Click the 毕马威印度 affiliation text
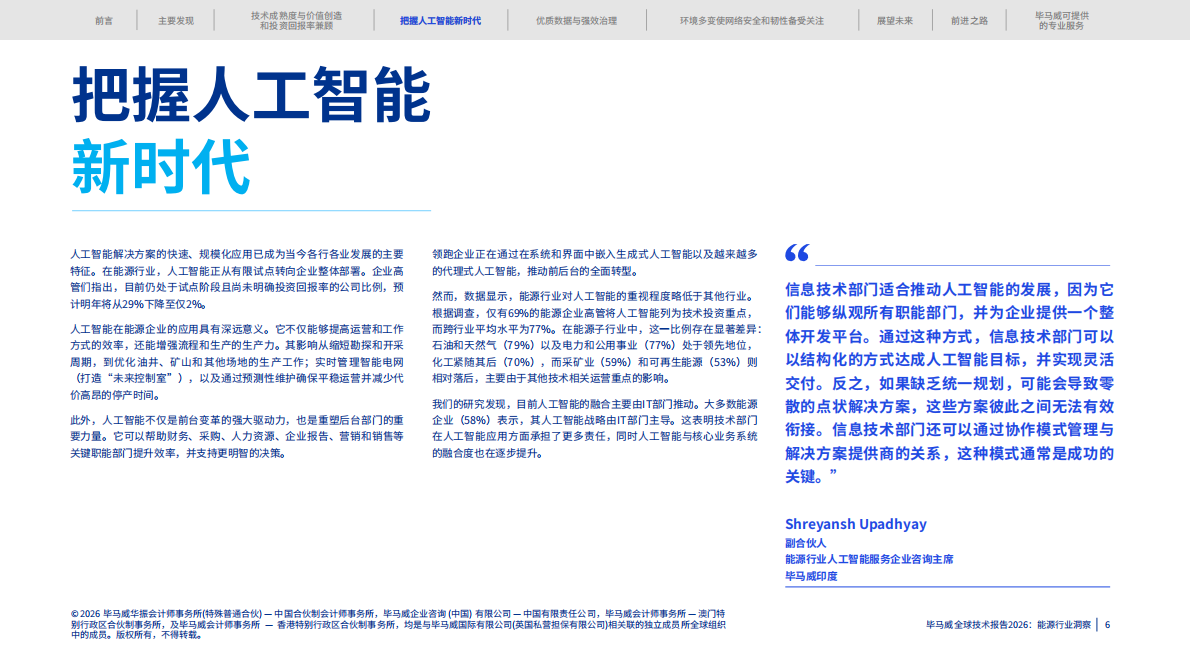Viewport: 1190px width, 669px height. [811, 576]
